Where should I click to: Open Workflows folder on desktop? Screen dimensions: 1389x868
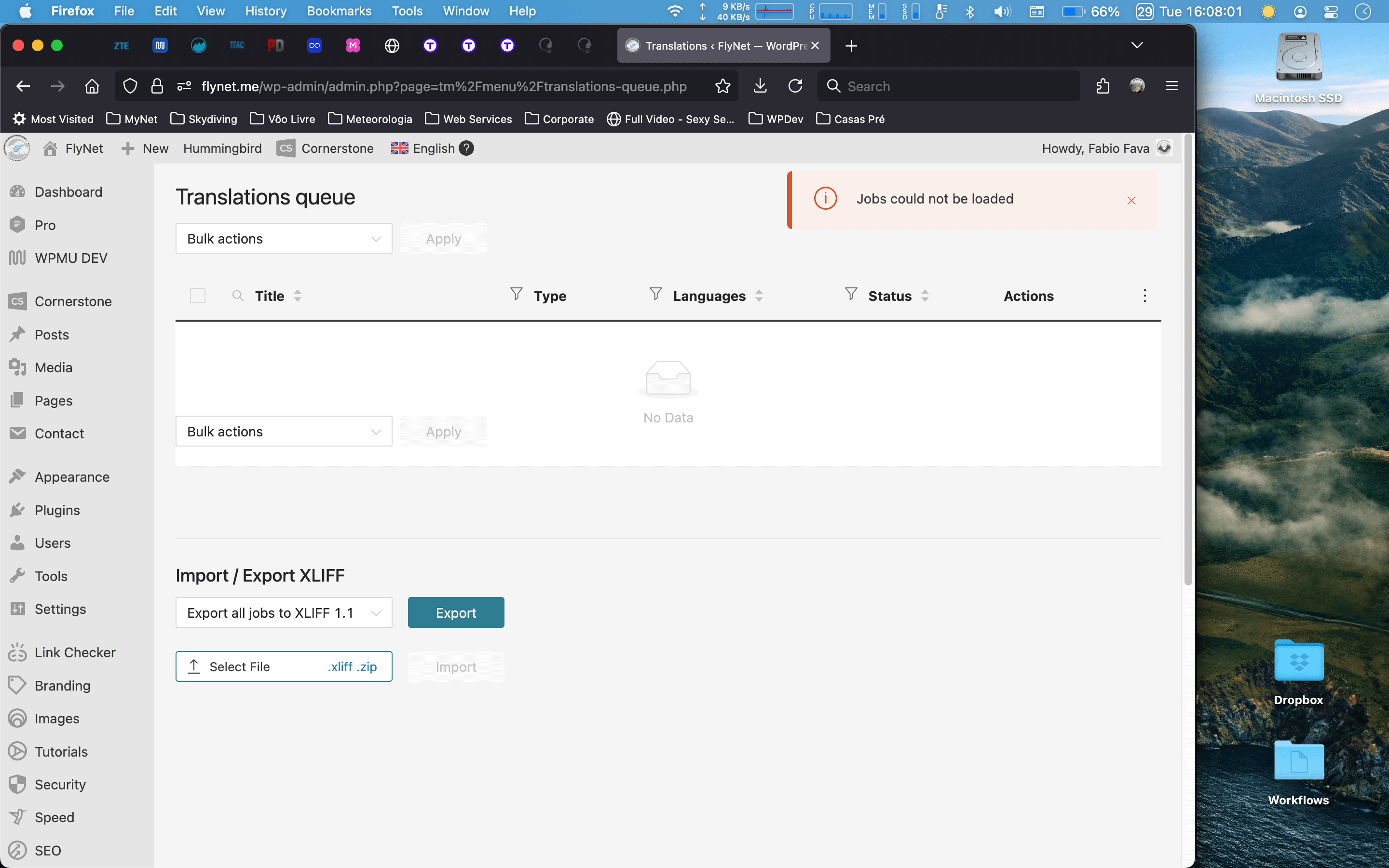1298,772
